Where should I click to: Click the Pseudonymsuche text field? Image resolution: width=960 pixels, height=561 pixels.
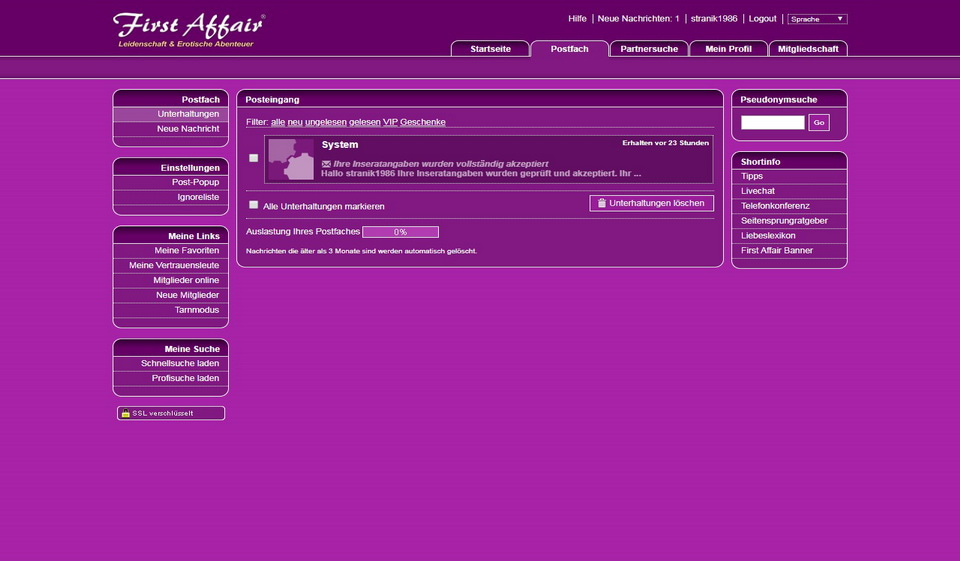coord(772,122)
